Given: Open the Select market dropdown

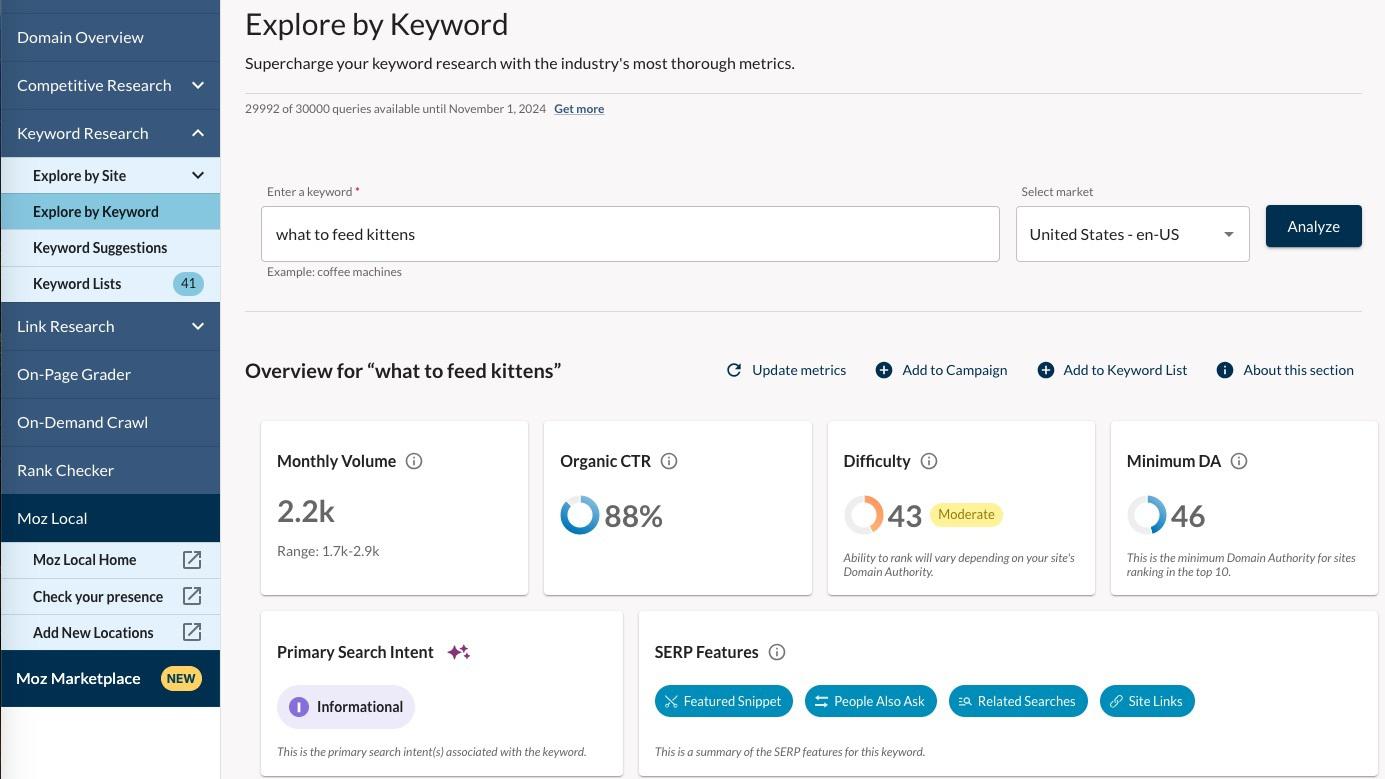Looking at the screenshot, I should [1132, 234].
